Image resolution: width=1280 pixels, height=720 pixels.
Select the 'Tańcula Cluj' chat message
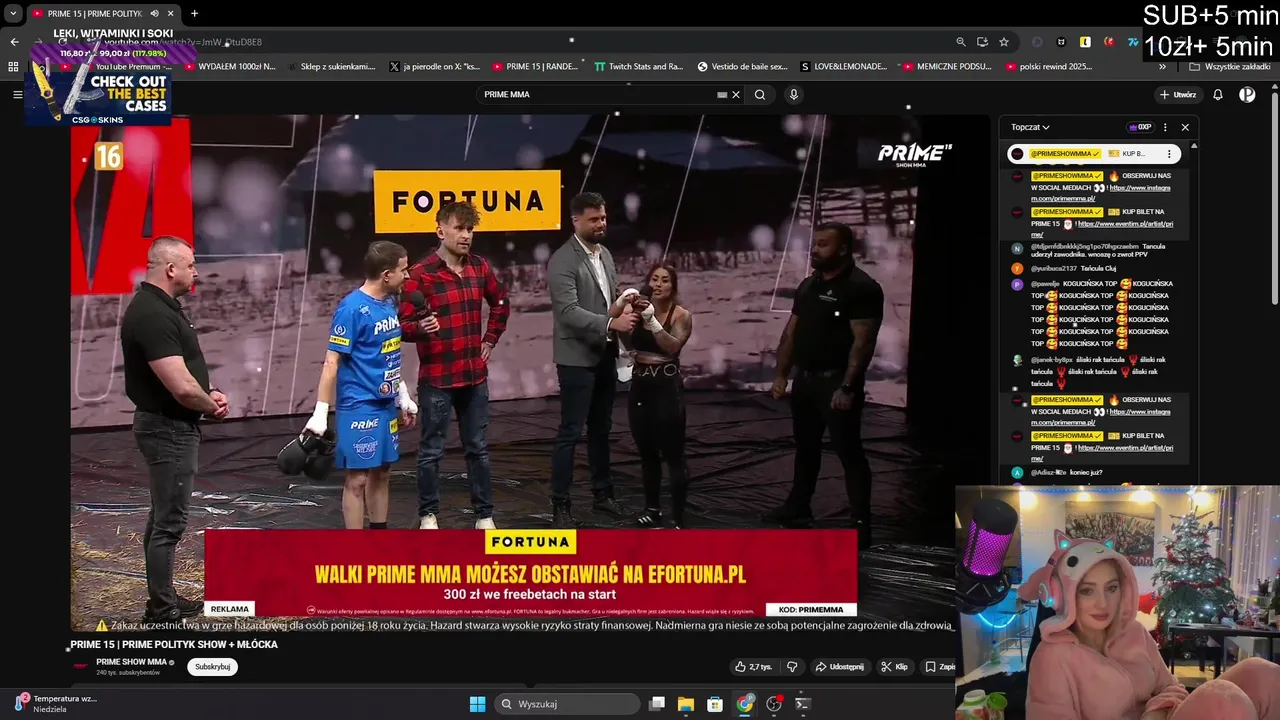click(1098, 268)
